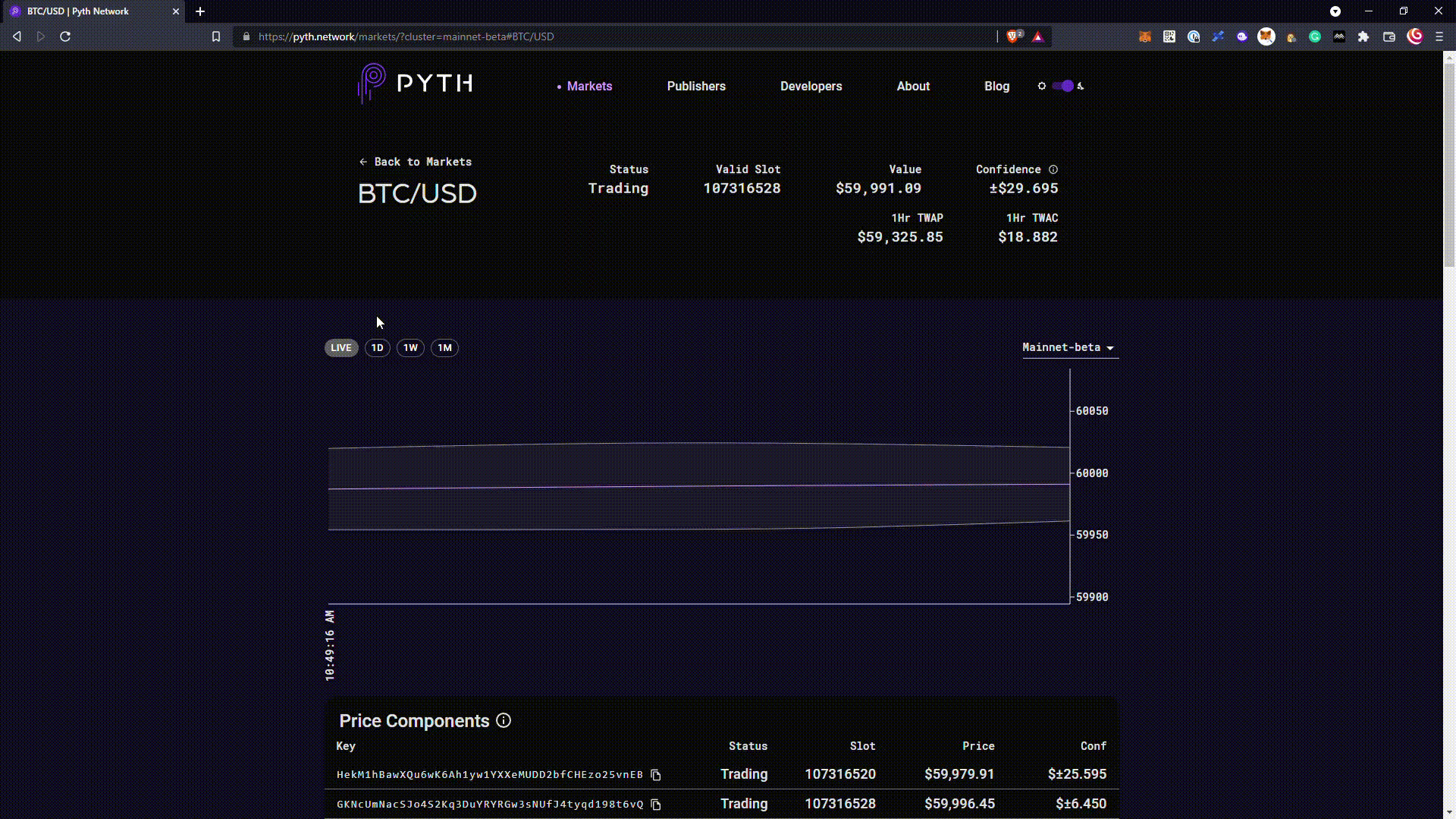Open the green Grammarly extension
This screenshot has height=819, width=1456.
(1315, 36)
